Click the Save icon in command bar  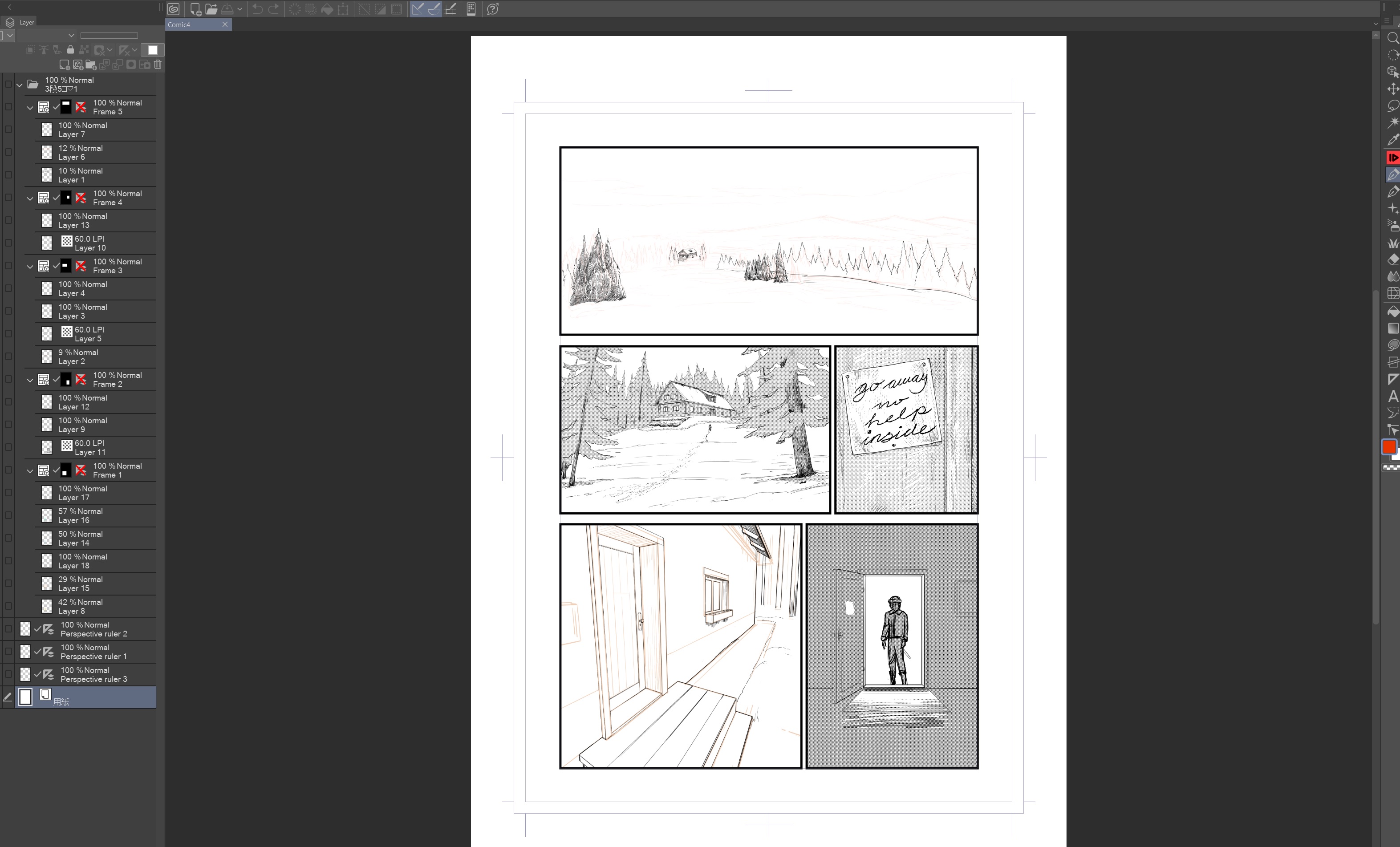[x=227, y=9]
